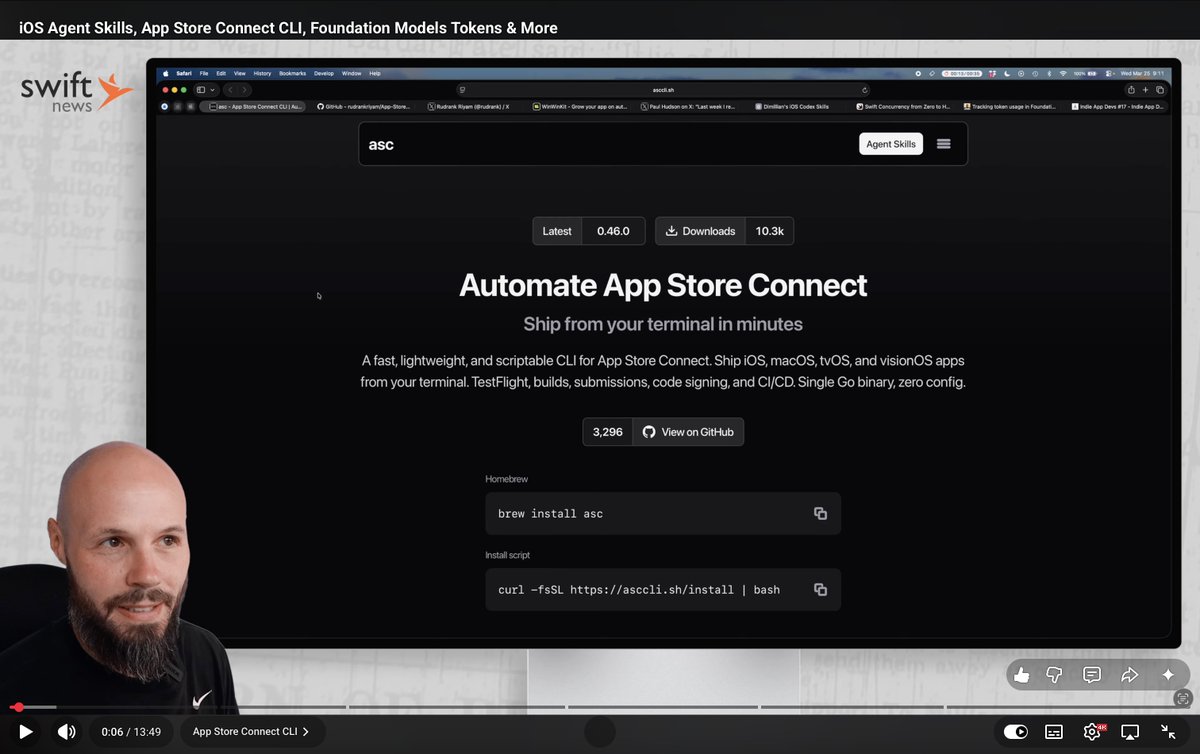Screen dimensions: 1200x754
Task: Show Safari tab overview
Action: (1160, 89)
